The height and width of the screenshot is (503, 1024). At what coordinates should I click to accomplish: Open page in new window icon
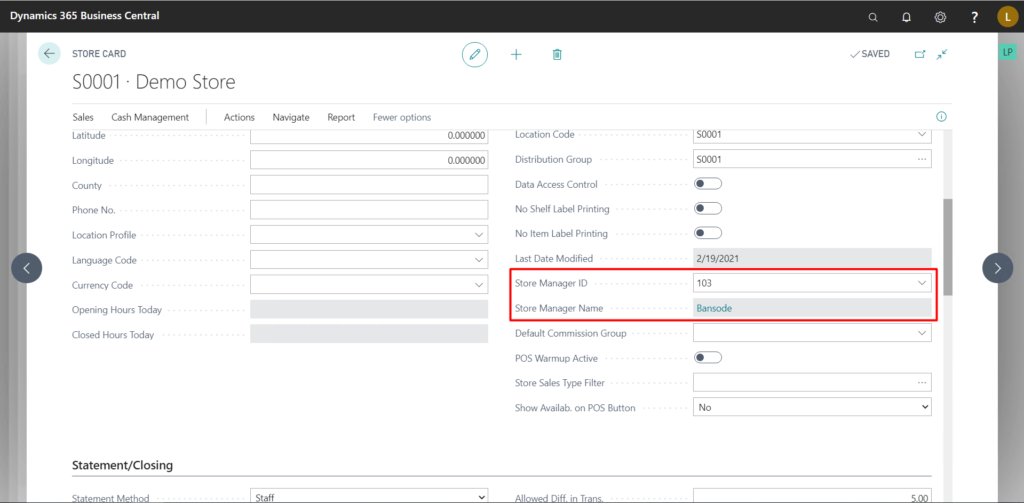[920, 54]
